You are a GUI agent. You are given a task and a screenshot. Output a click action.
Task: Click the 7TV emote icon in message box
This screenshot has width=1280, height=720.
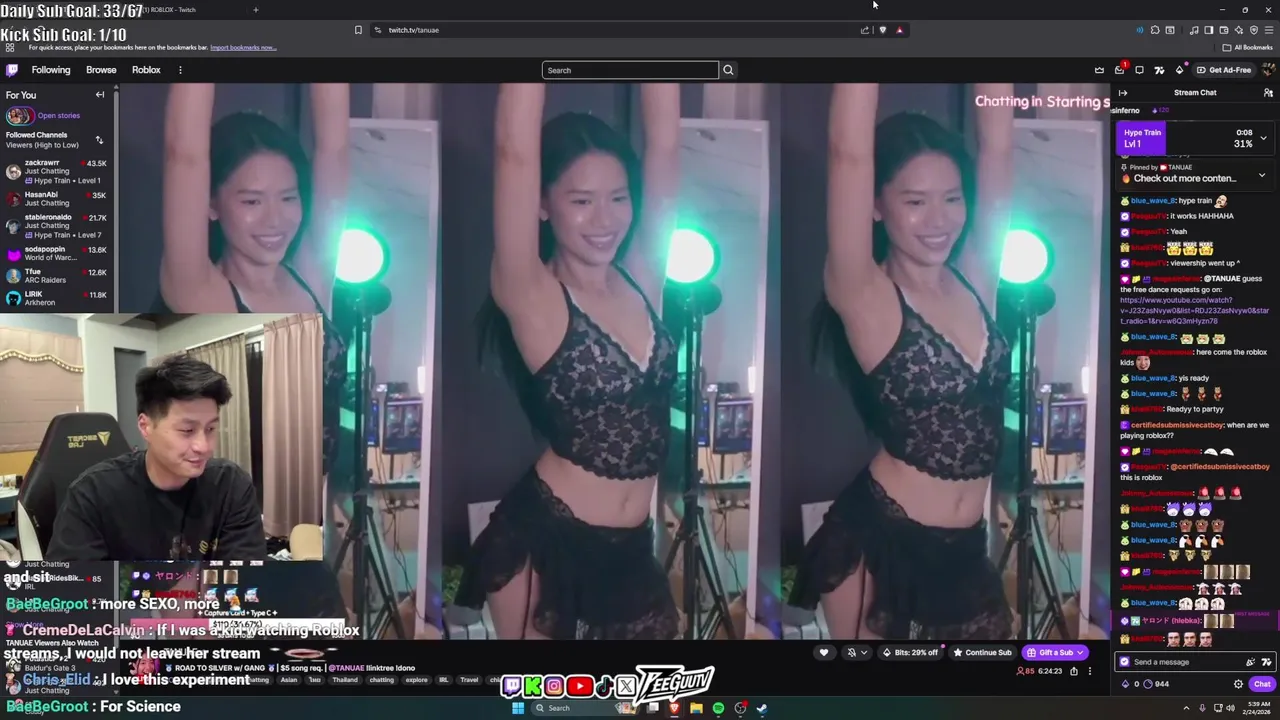(1267, 662)
